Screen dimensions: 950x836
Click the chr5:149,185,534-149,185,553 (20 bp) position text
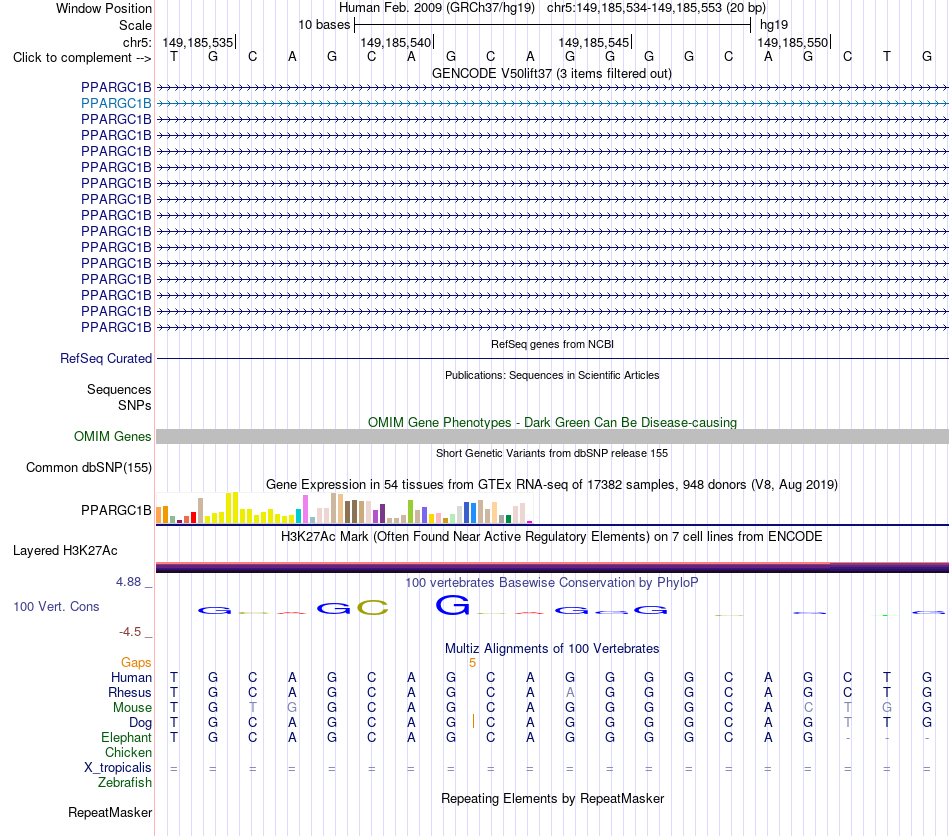[656, 8]
